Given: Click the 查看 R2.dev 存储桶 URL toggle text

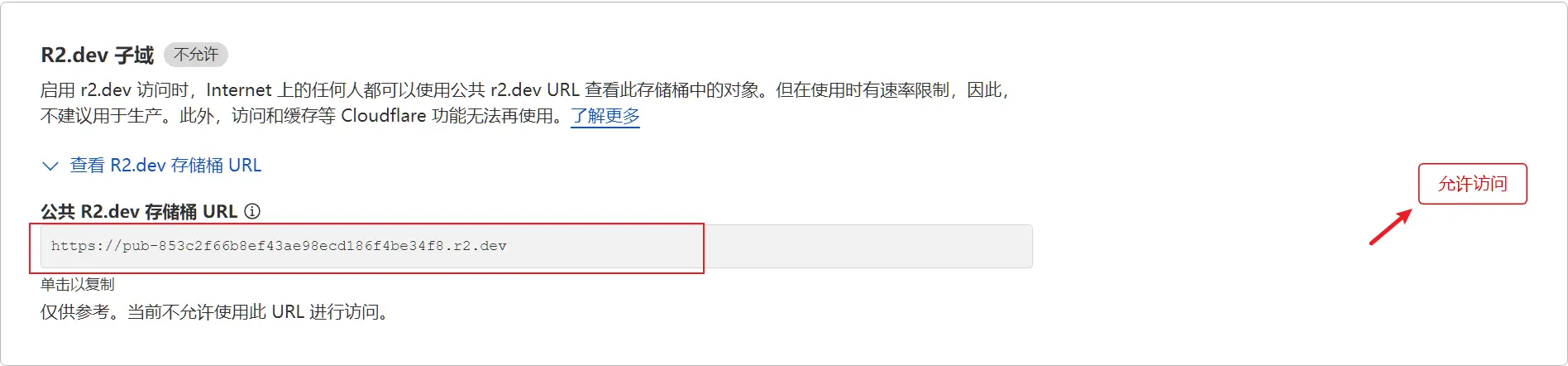Looking at the screenshot, I should (x=165, y=166).
